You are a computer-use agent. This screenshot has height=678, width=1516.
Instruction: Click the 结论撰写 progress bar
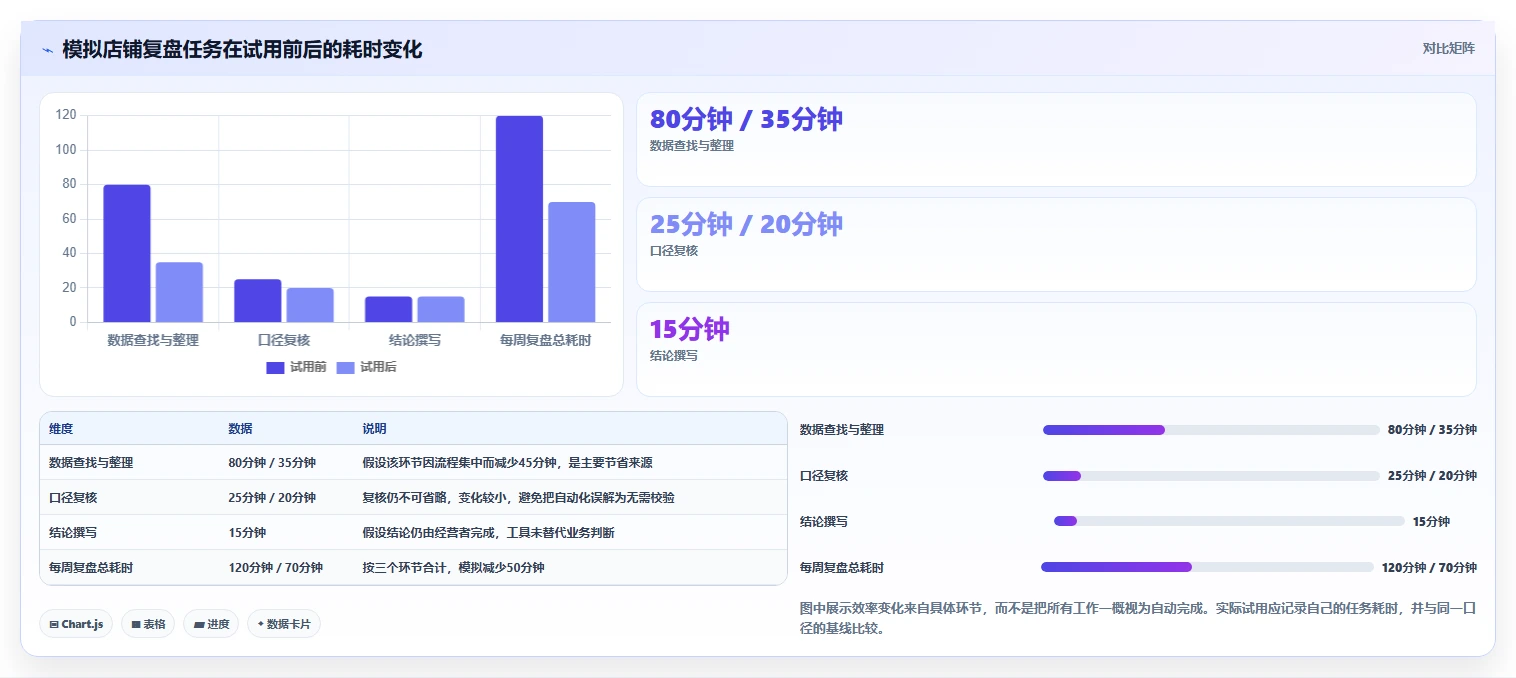(1229, 521)
